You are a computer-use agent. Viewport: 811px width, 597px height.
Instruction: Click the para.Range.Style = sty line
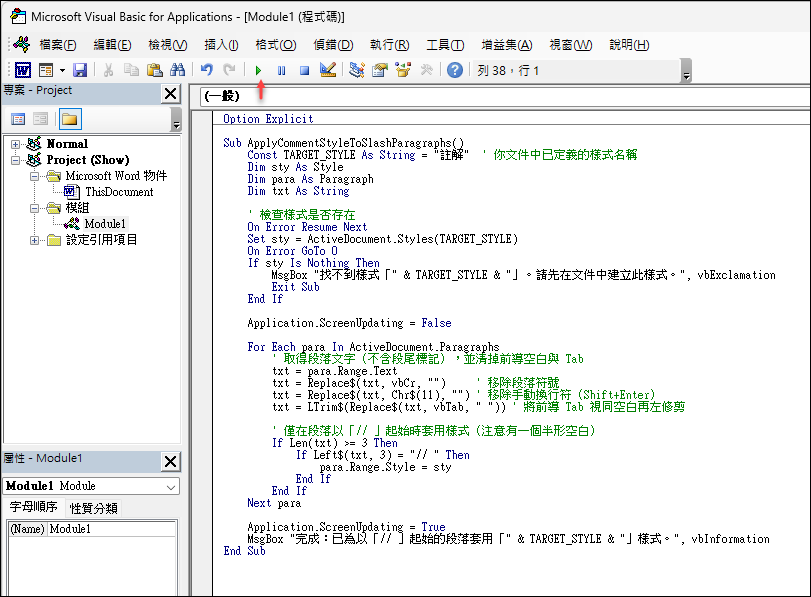click(x=385, y=467)
